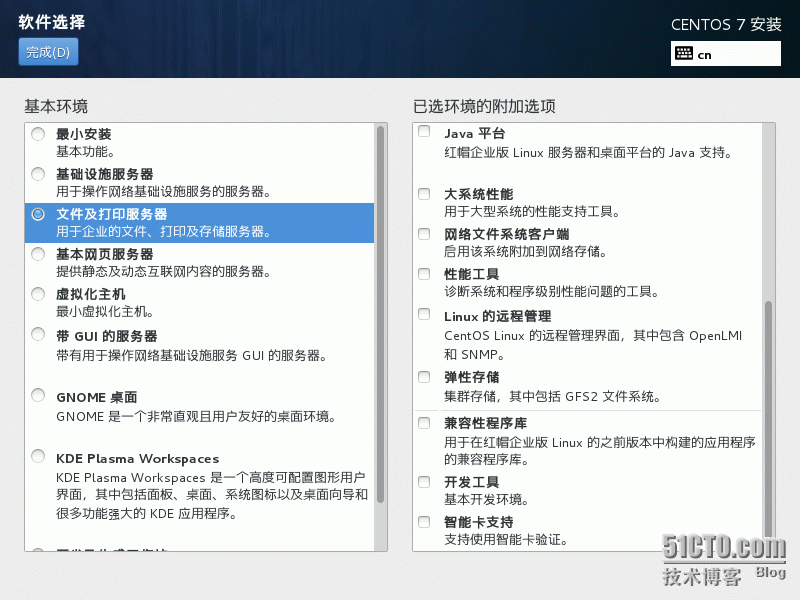Image resolution: width=800 pixels, height=600 pixels.
Task: Click the 基本开发环境。 description text
Action: [486, 499]
